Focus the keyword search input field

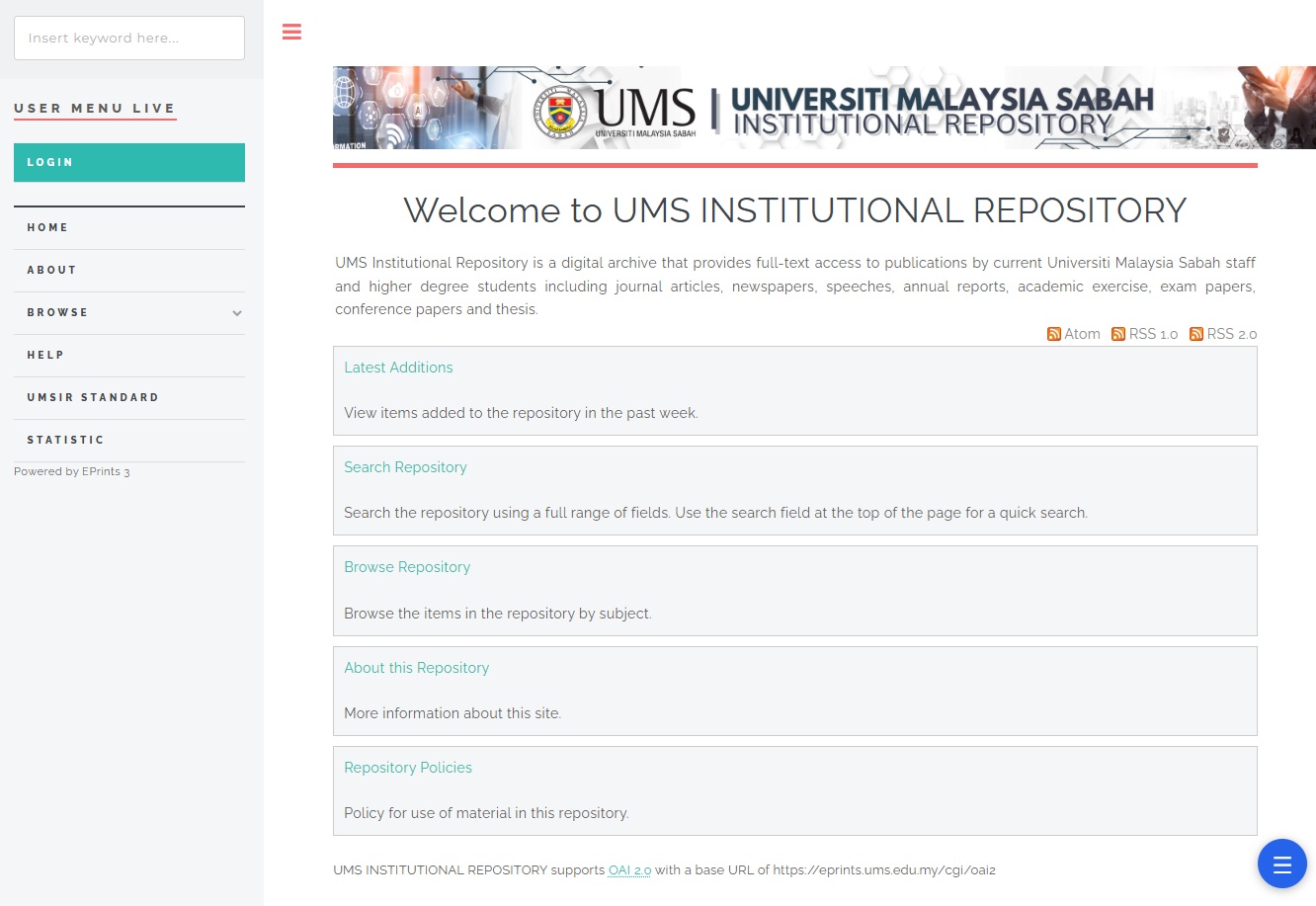129,39
